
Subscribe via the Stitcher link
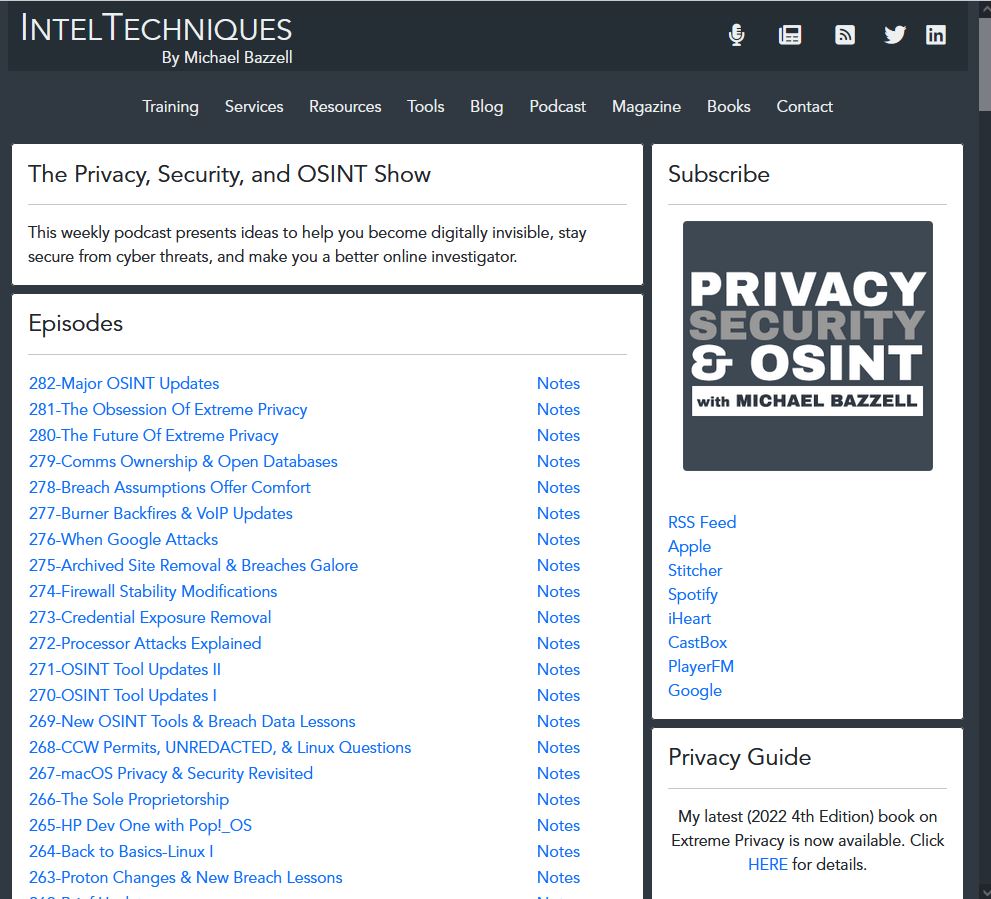tap(695, 570)
